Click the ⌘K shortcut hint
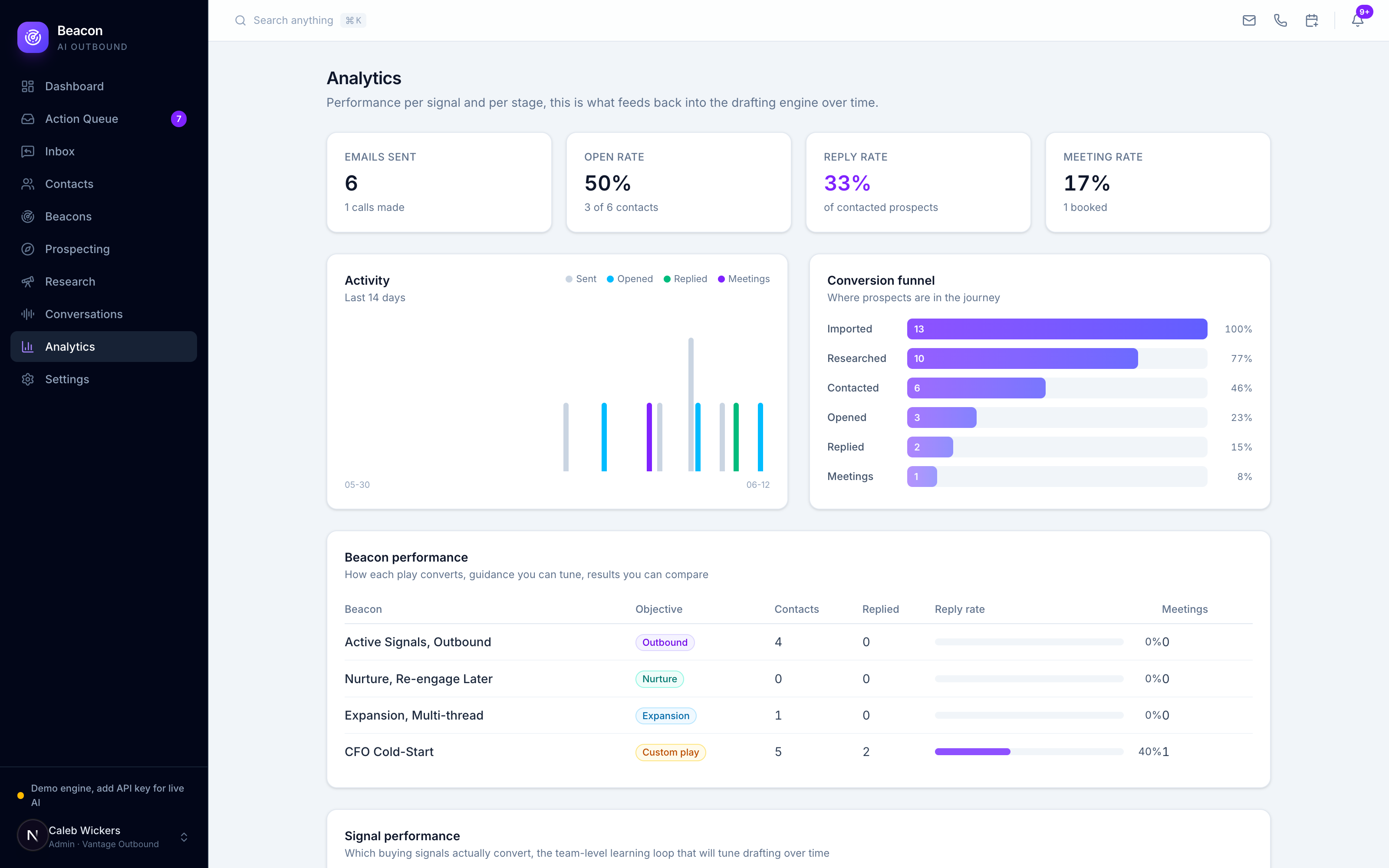1389x868 pixels. (x=353, y=21)
